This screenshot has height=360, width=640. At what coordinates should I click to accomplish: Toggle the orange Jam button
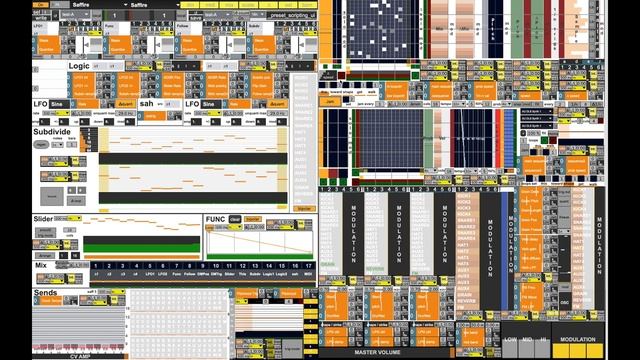pos(330,102)
